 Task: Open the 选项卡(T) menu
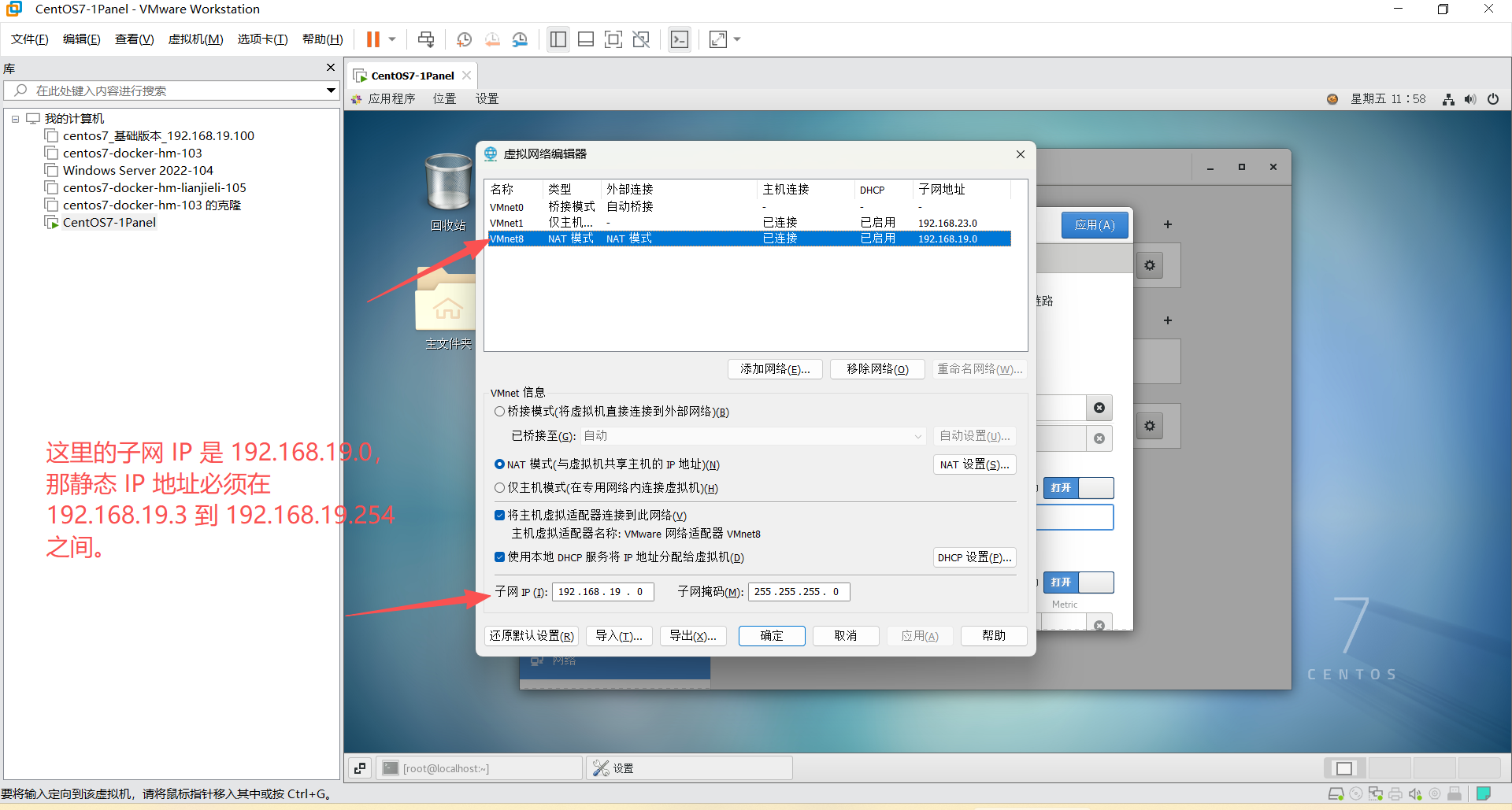(263, 39)
